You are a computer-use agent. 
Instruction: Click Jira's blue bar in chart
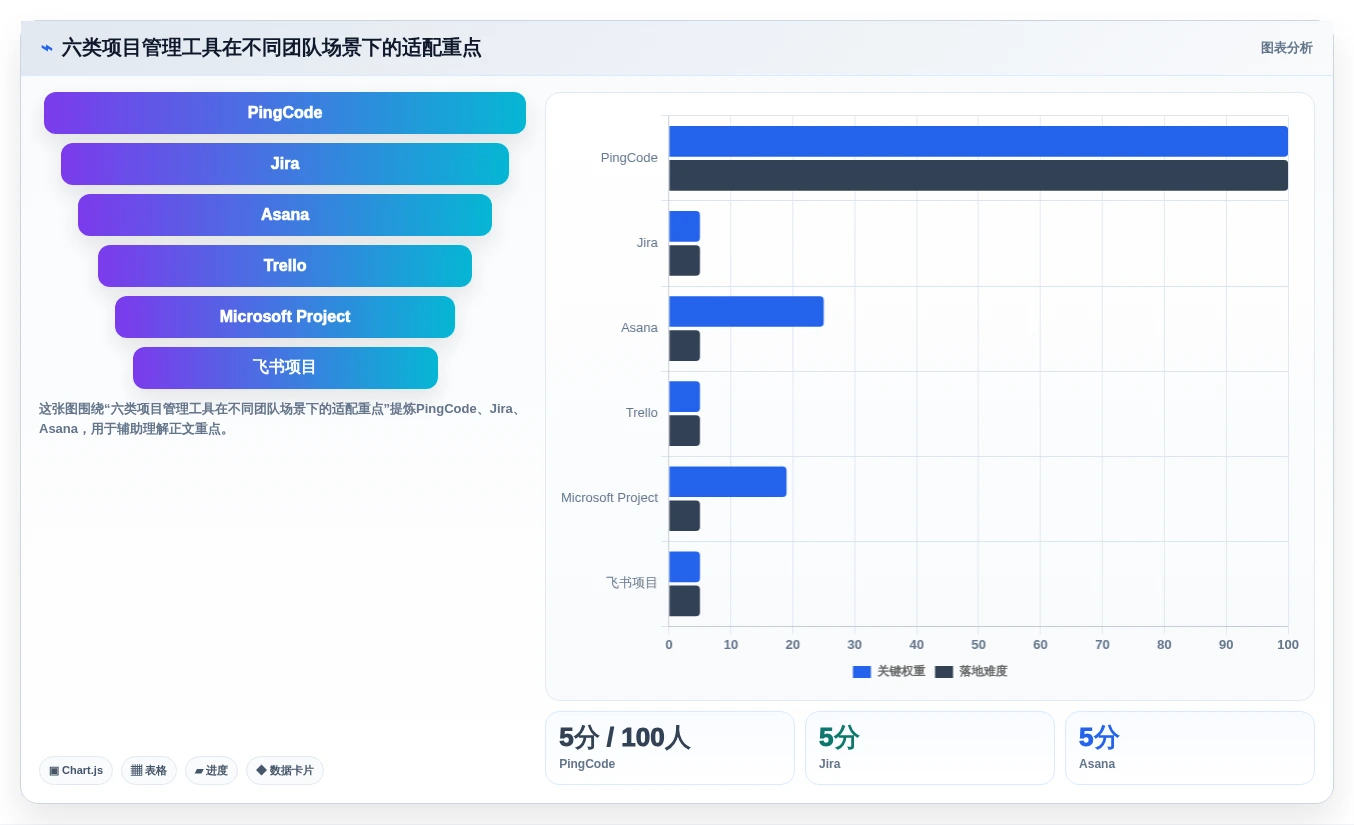tap(684, 226)
